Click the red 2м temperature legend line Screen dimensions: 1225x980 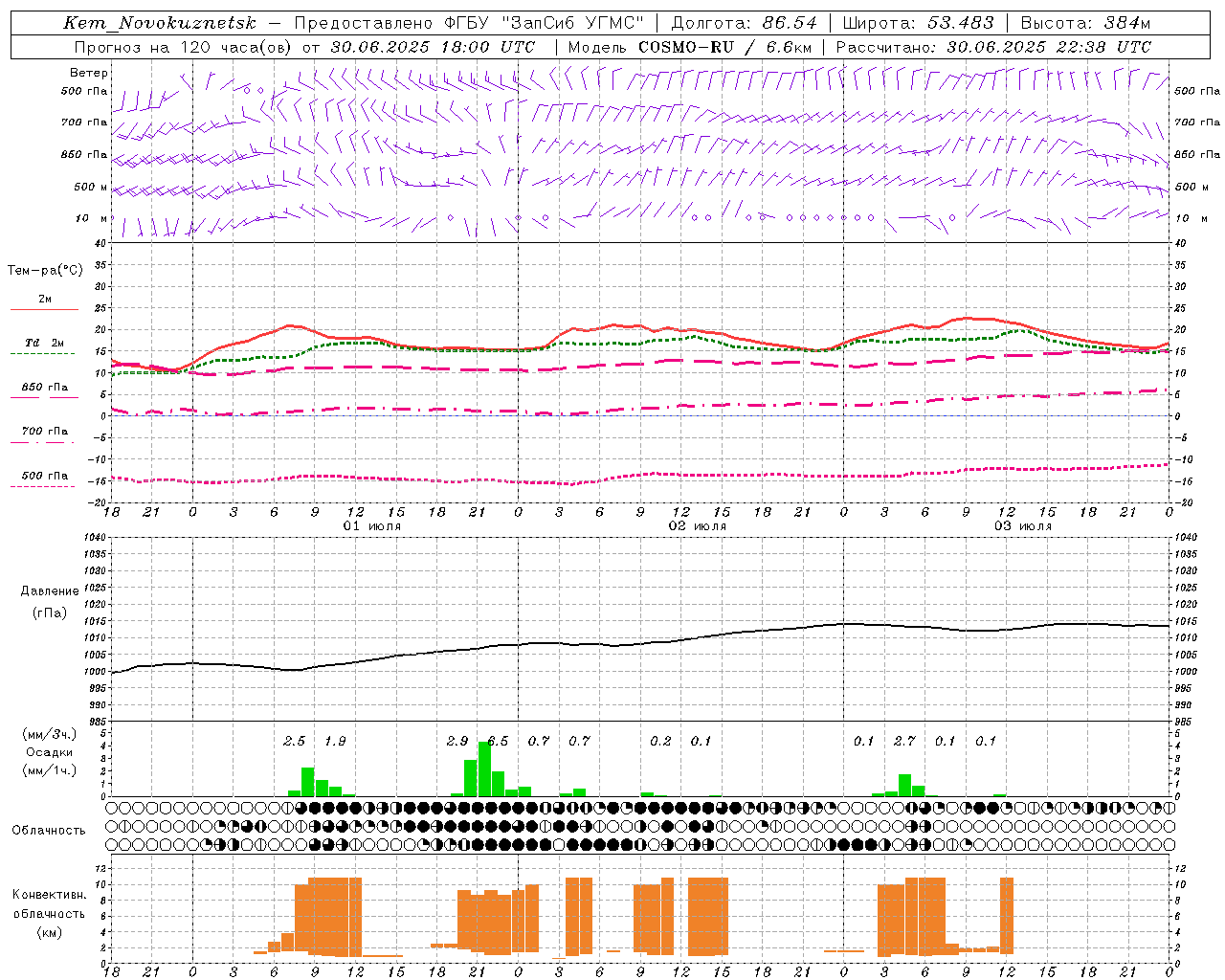(x=44, y=309)
